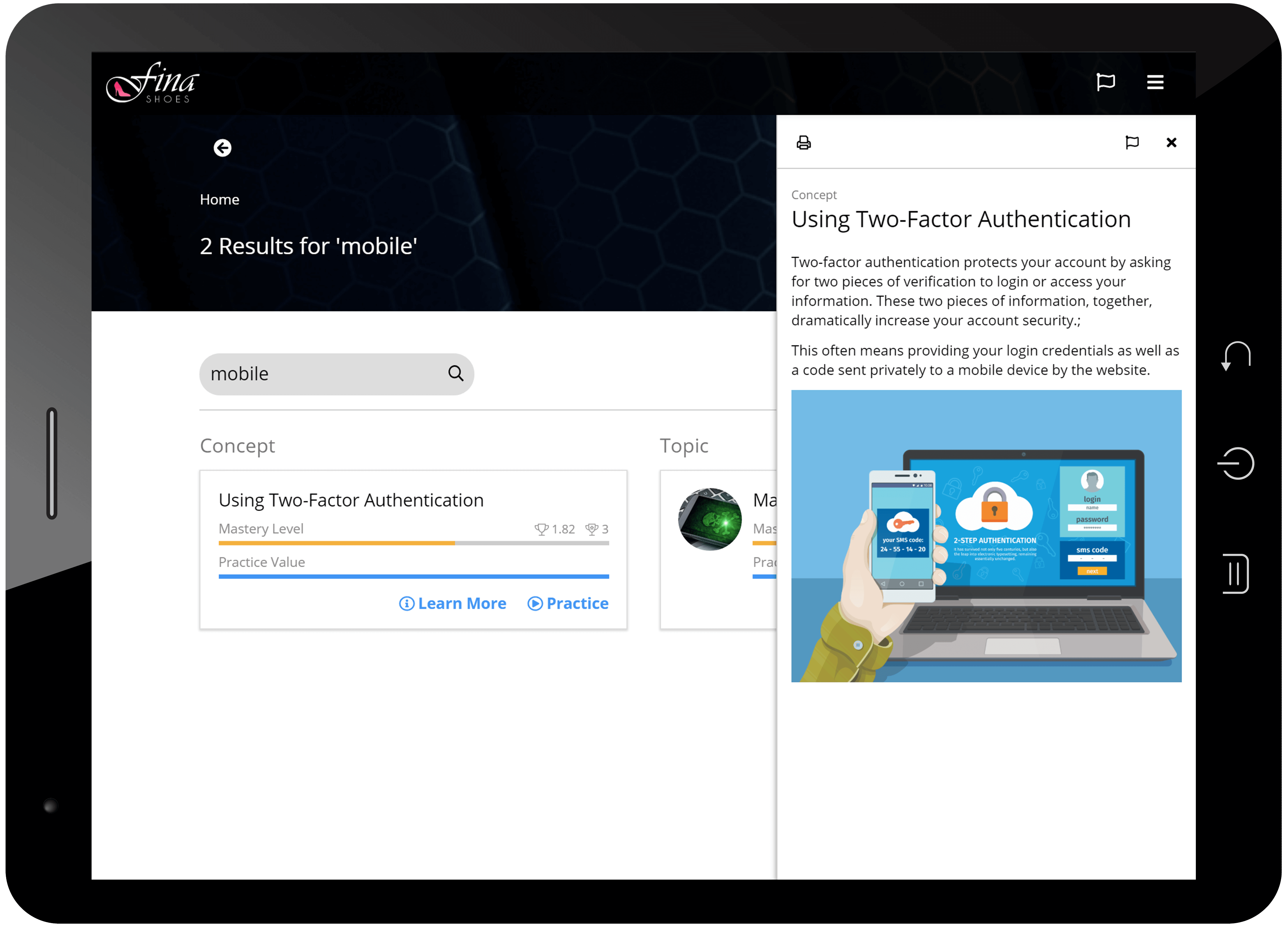The image size is (1288, 931).
Task: Click the Mastery Level label
Action: click(261, 529)
